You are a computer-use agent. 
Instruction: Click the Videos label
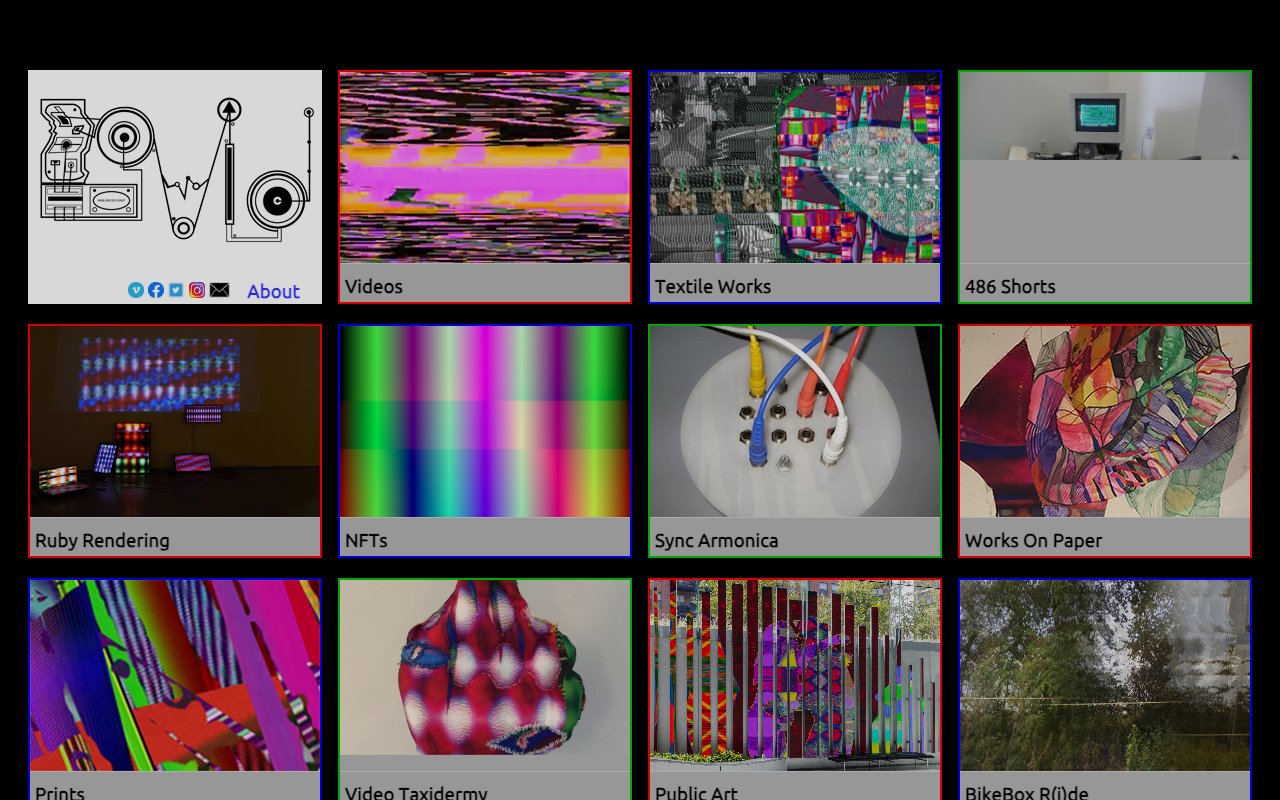tap(374, 286)
